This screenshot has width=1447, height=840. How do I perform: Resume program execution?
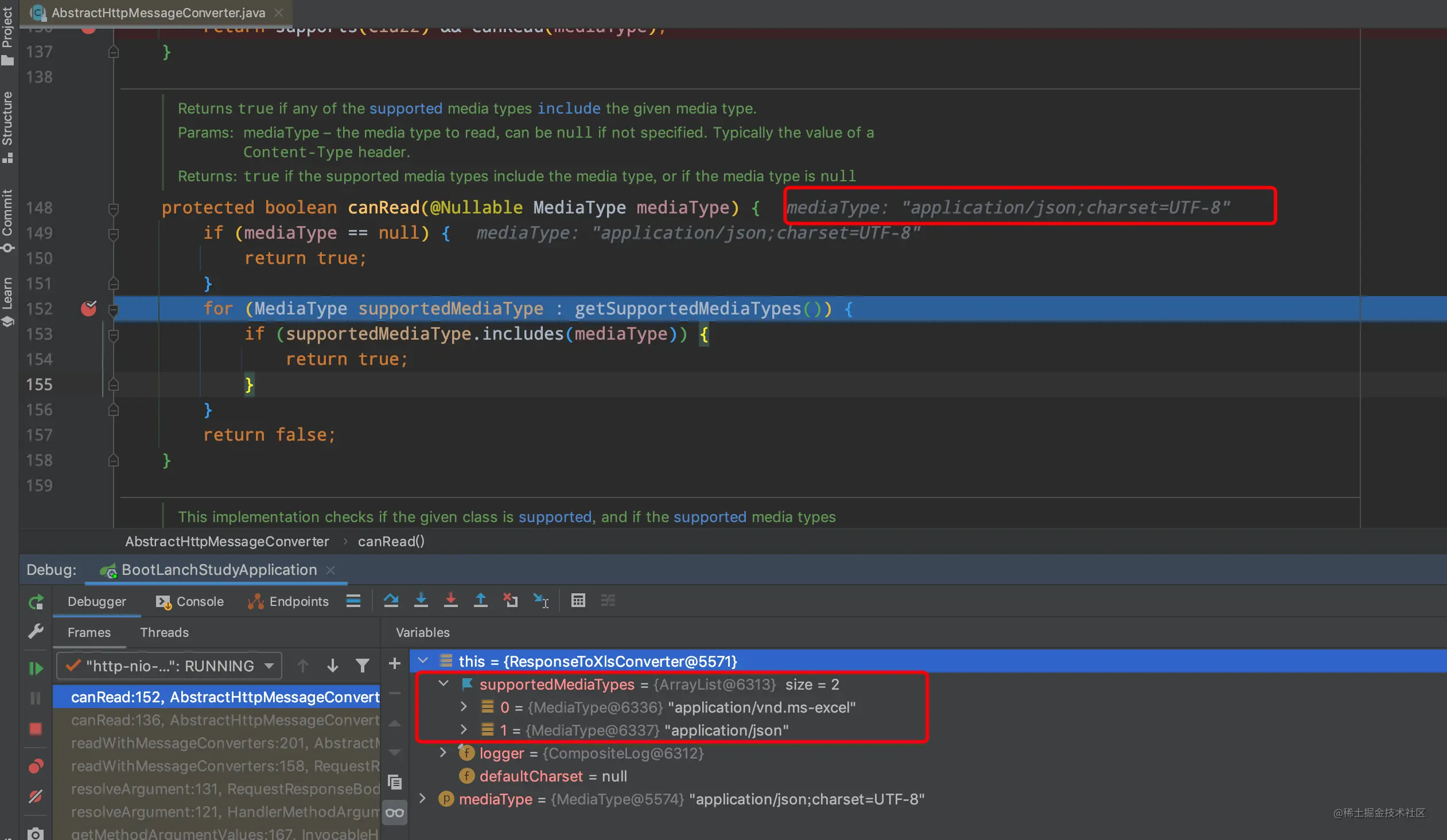tap(36, 668)
